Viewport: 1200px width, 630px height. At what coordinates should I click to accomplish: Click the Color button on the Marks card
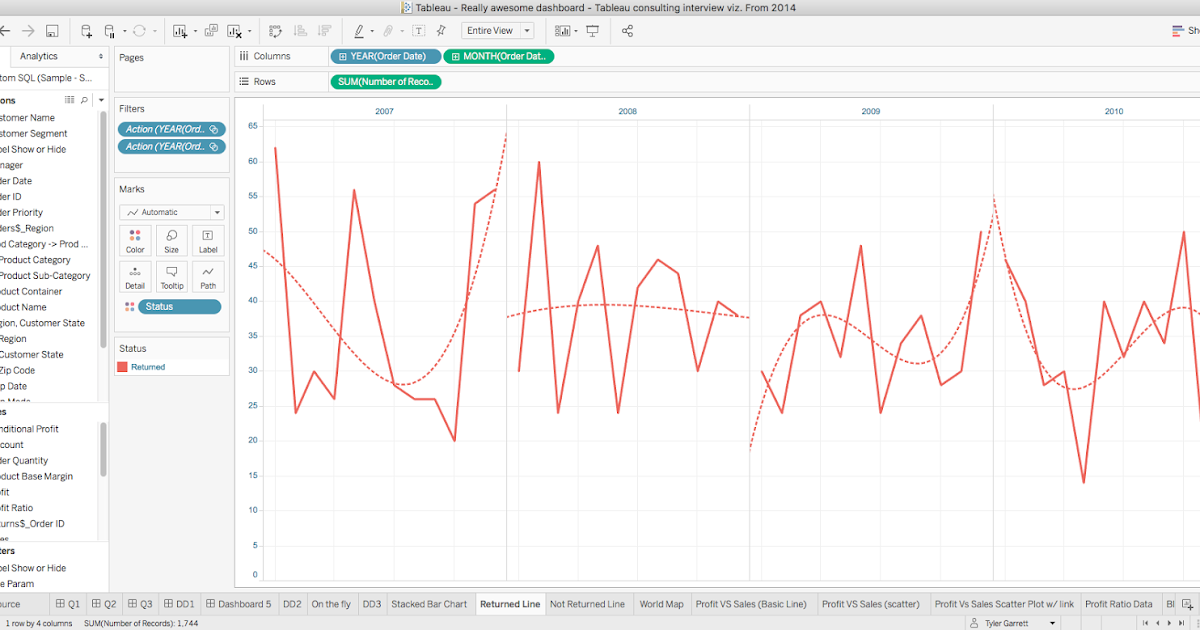pyautogui.click(x=135, y=240)
